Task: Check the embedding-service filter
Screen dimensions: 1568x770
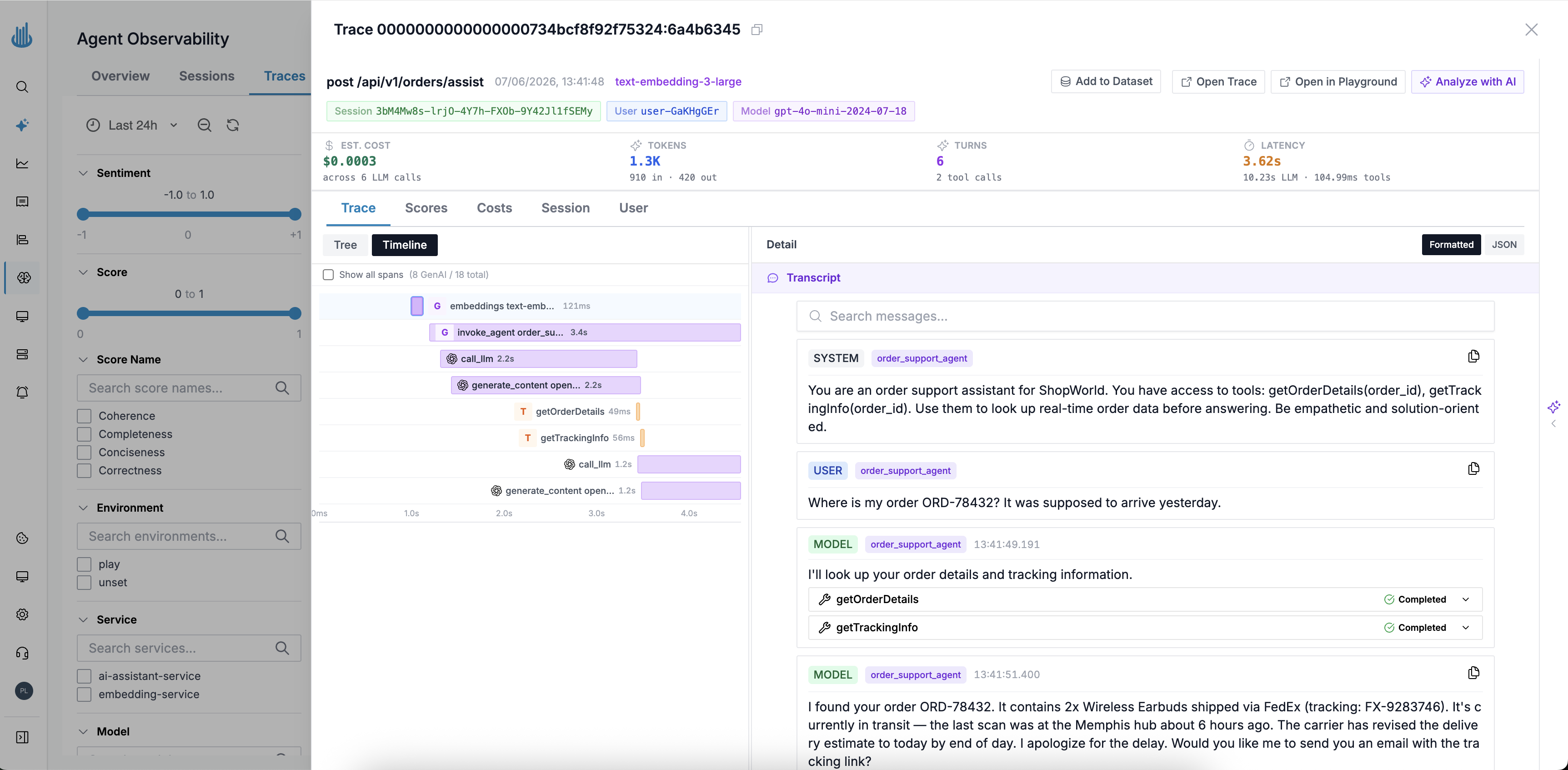Action: (x=84, y=695)
